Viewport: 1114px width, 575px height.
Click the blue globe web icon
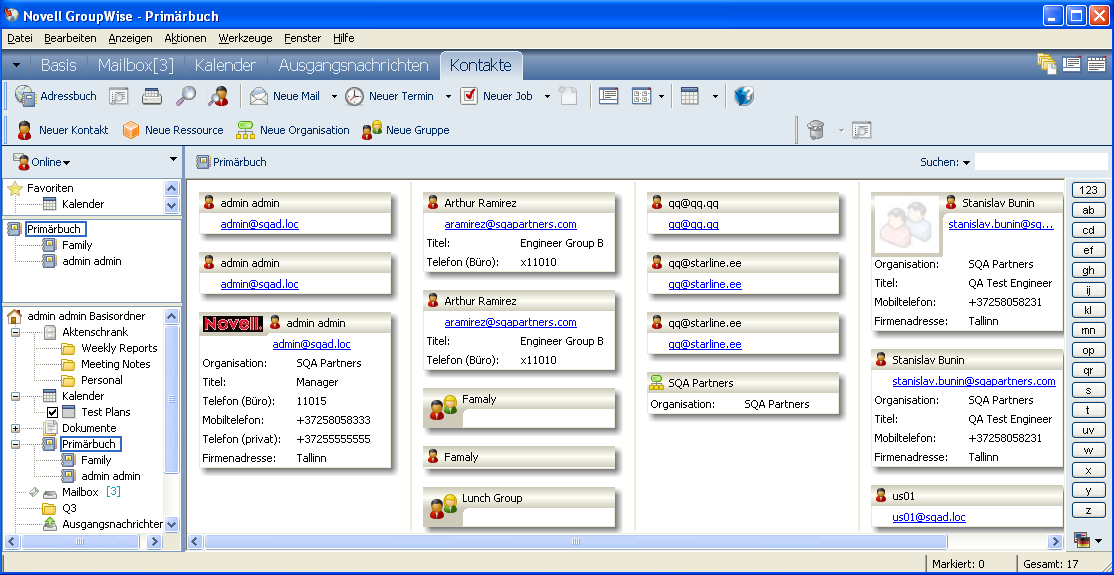pyautogui.click(x=743, y=96)
